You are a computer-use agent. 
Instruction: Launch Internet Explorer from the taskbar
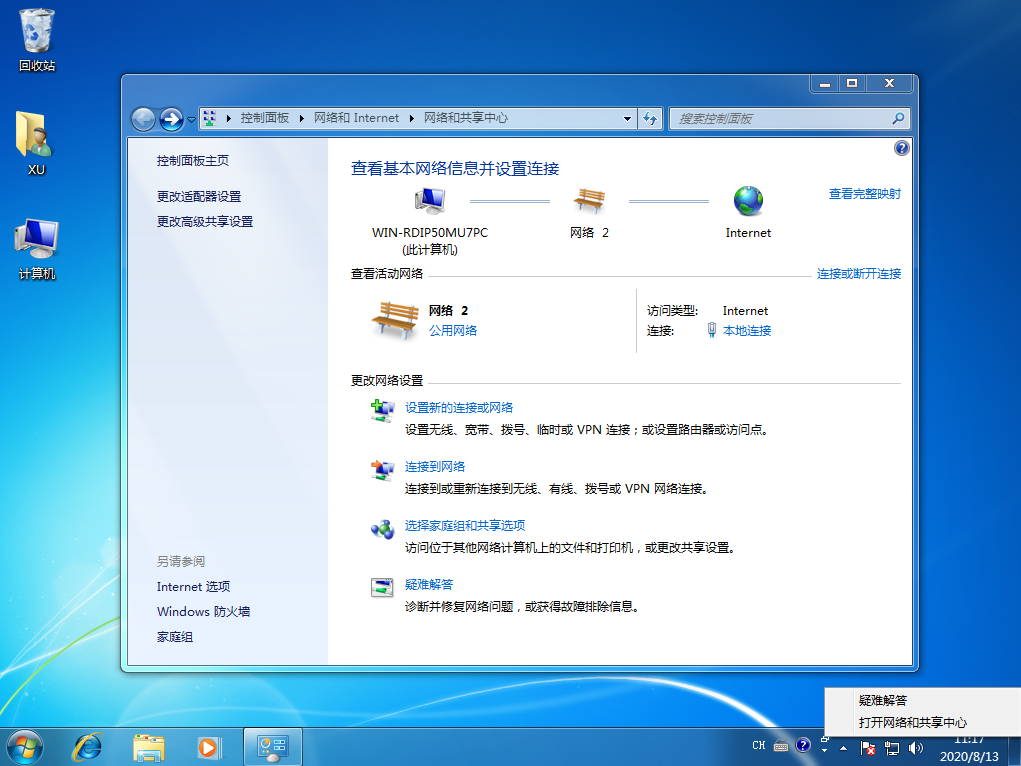86,747
